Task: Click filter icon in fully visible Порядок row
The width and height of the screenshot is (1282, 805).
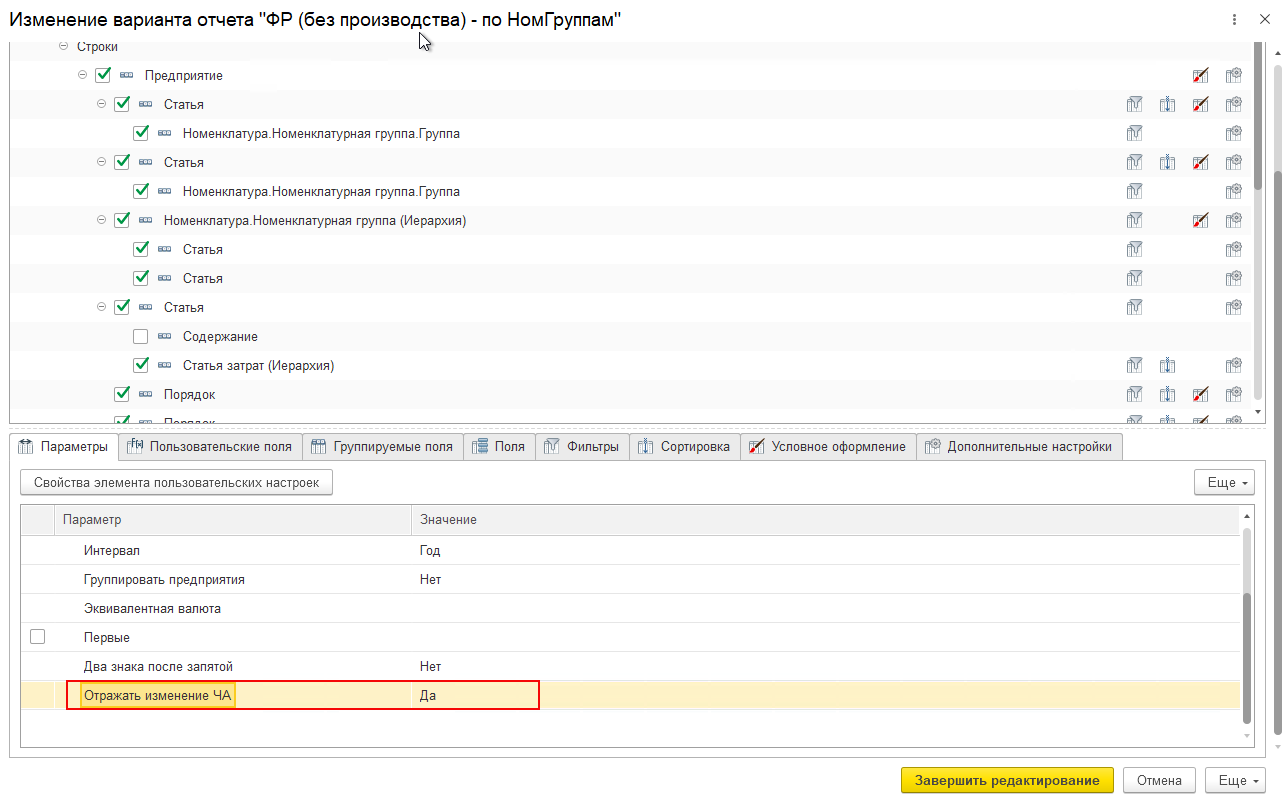Action: [1135, 394]
